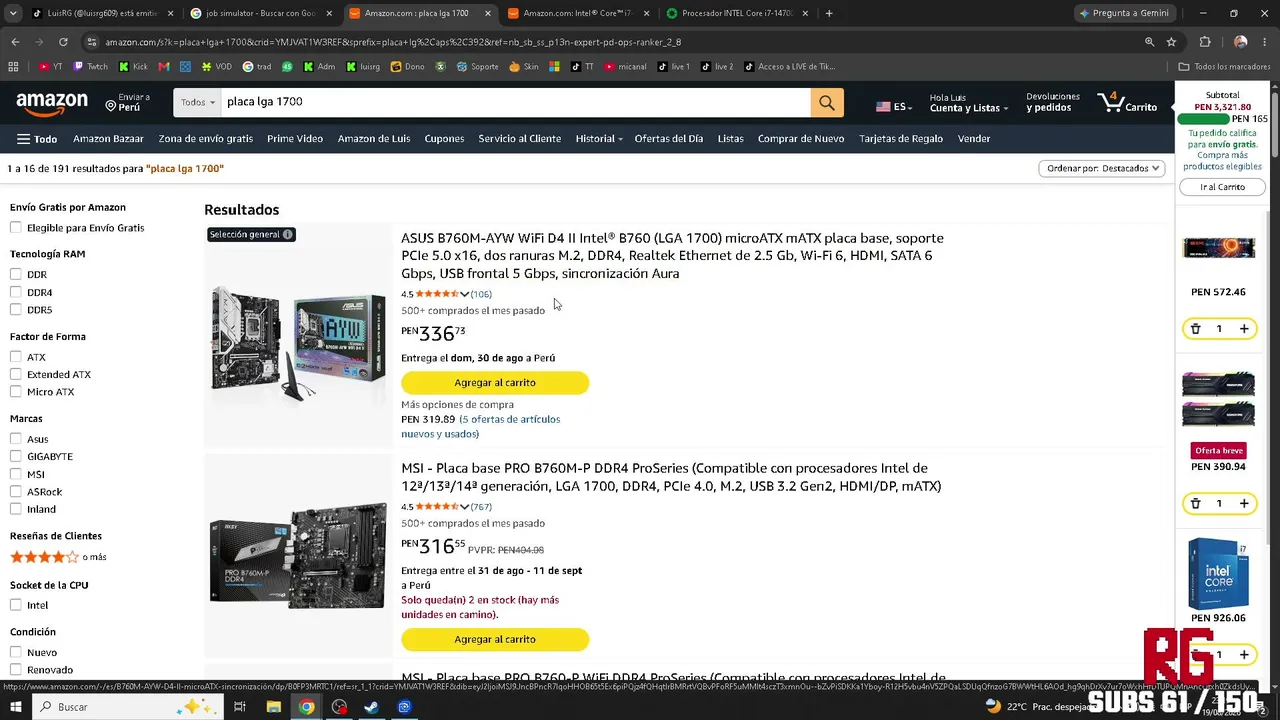Viewport: 1280px width, 720px height.
Task: Expand Cuenta y Listas account menu
Action: 968,103
